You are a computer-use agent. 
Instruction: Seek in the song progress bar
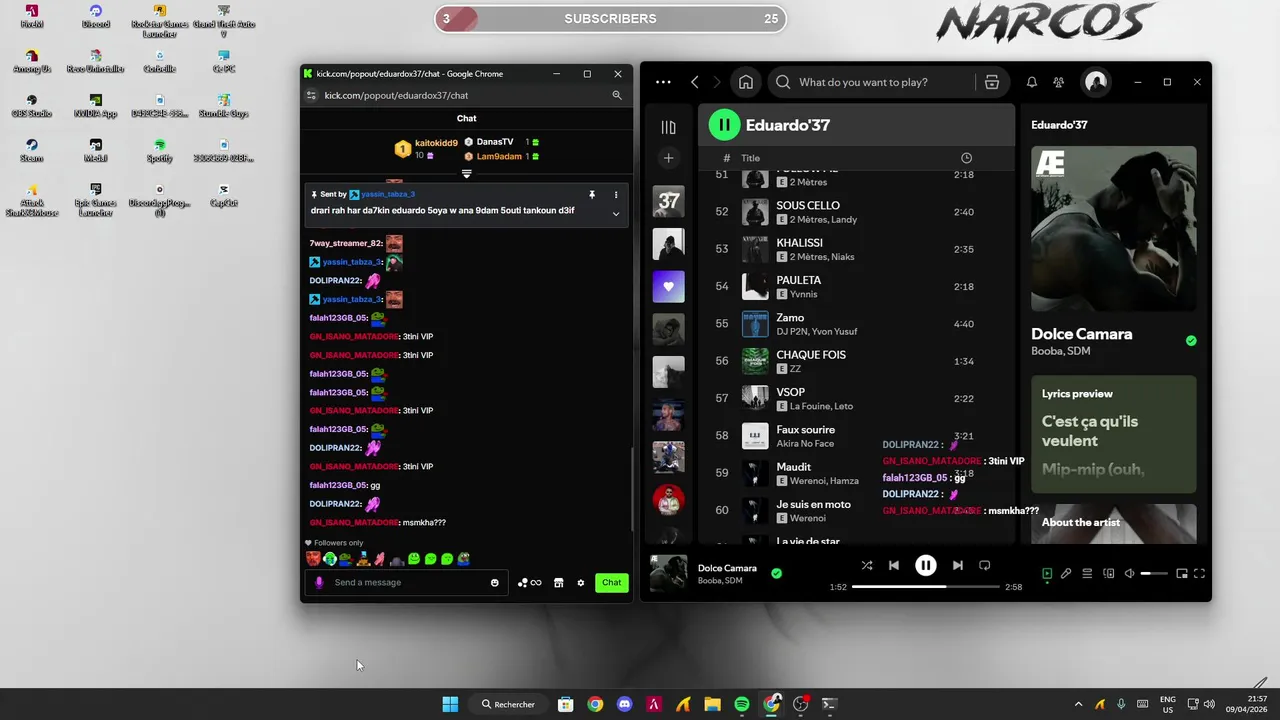(926, 587)
